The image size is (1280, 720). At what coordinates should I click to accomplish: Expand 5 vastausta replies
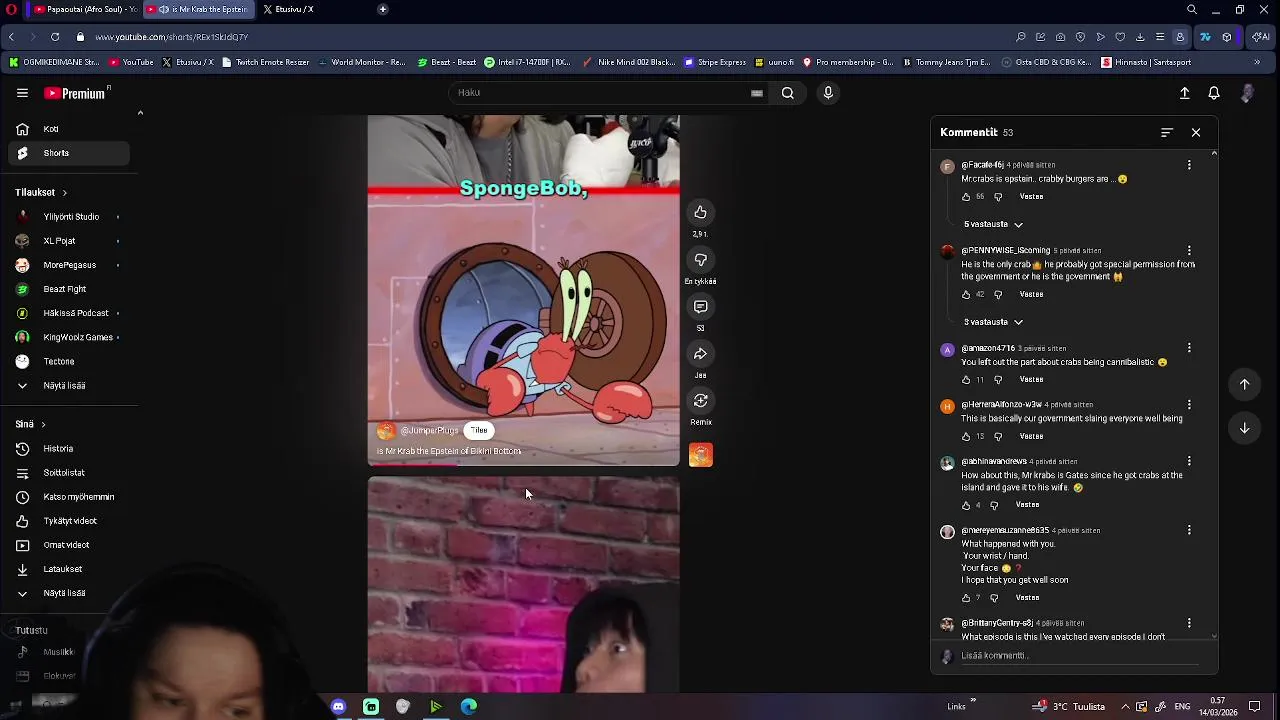[993, 224]
